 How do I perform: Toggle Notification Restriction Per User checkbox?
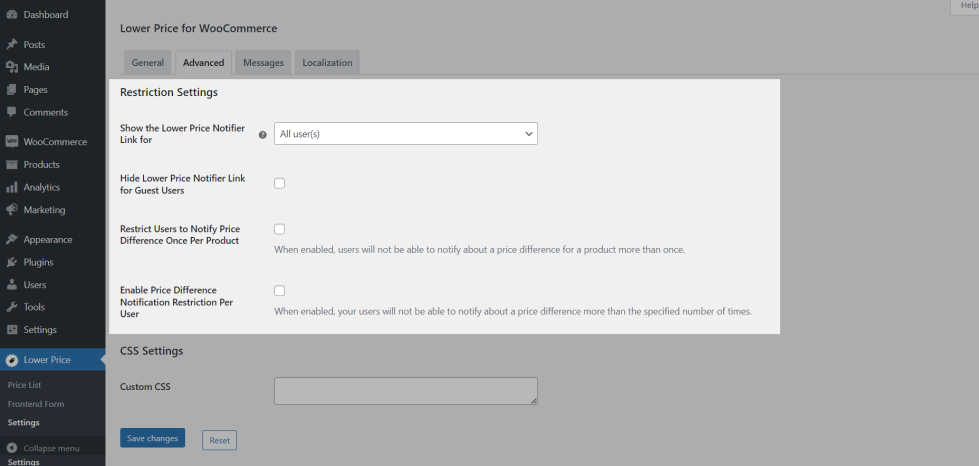tap(280, 291)
